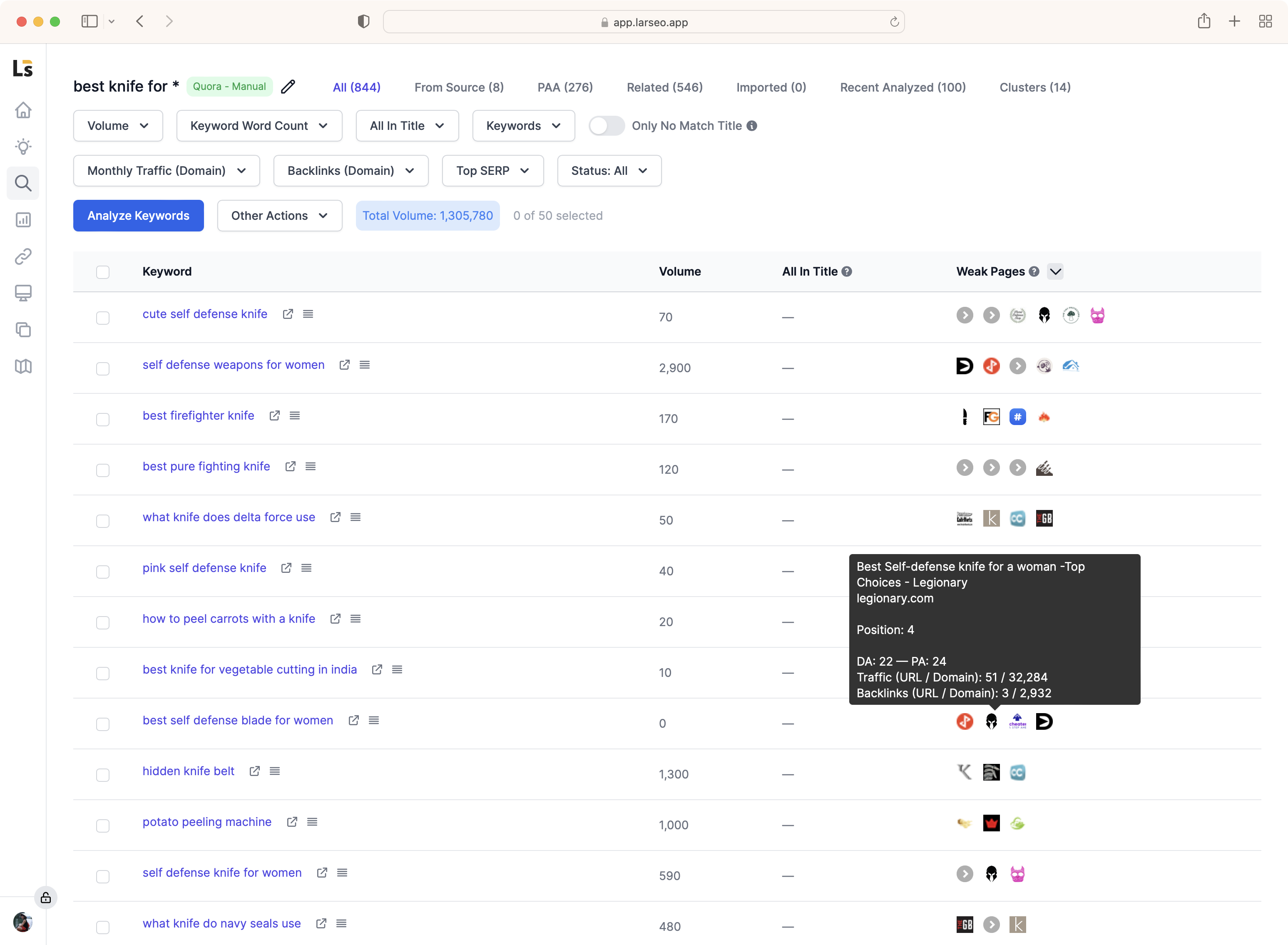Toggle the Only No Match Title switch
Screen dimensions: 1288x945
click(605, 126)
